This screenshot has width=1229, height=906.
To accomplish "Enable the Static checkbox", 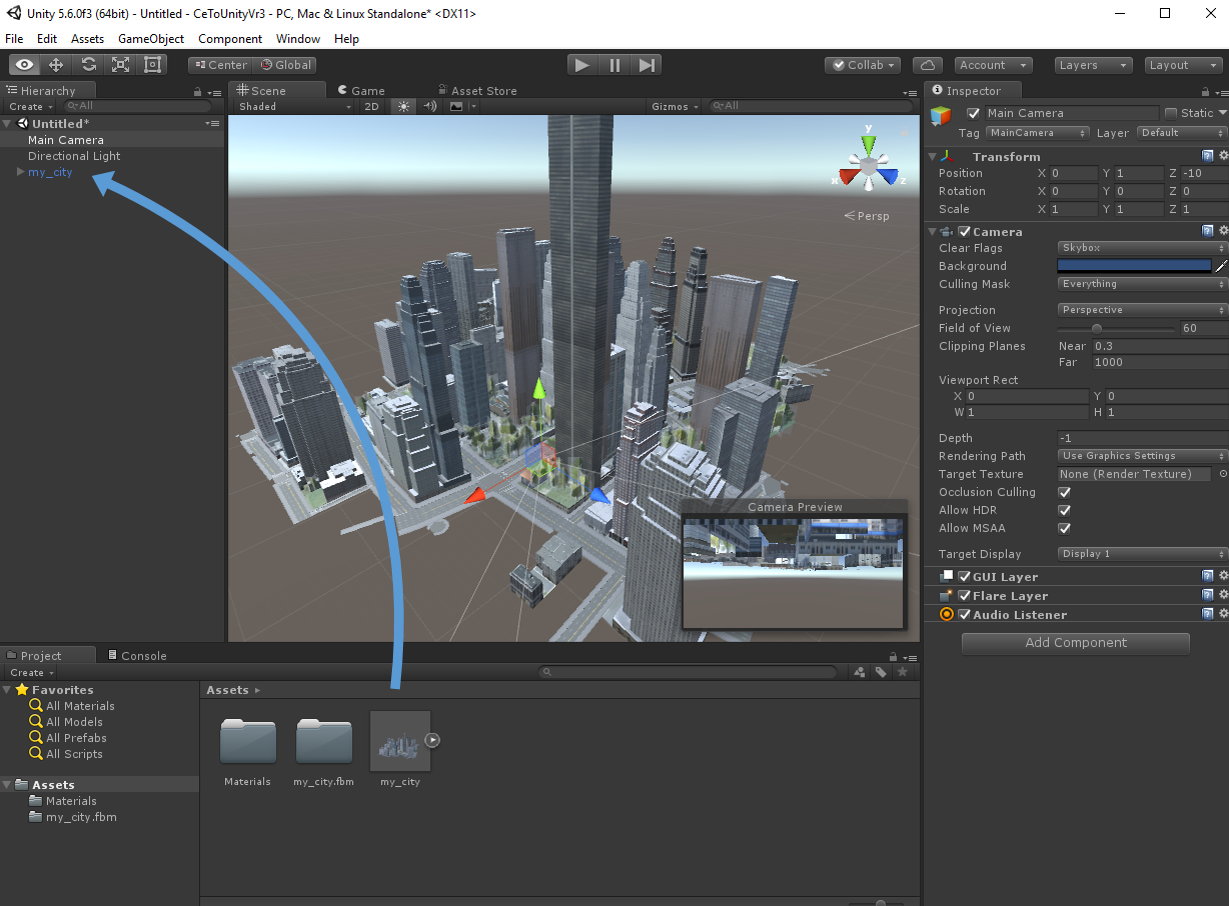I will point(1170,113).
